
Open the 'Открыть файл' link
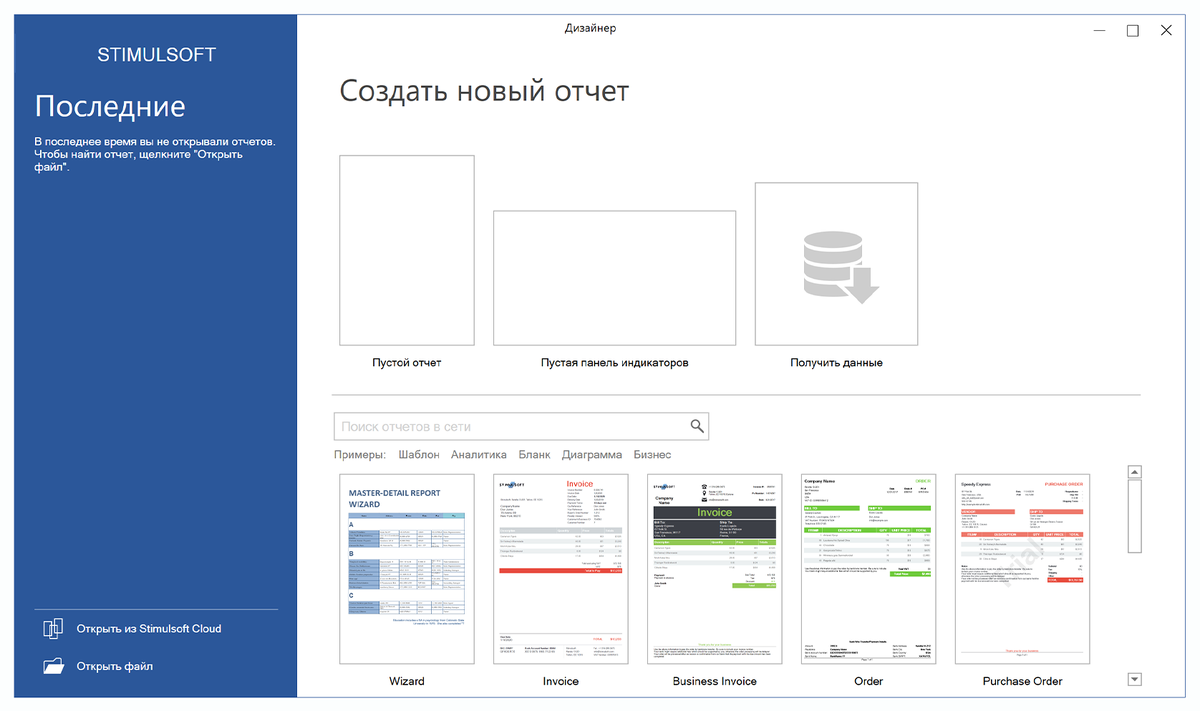pos(115,666)
